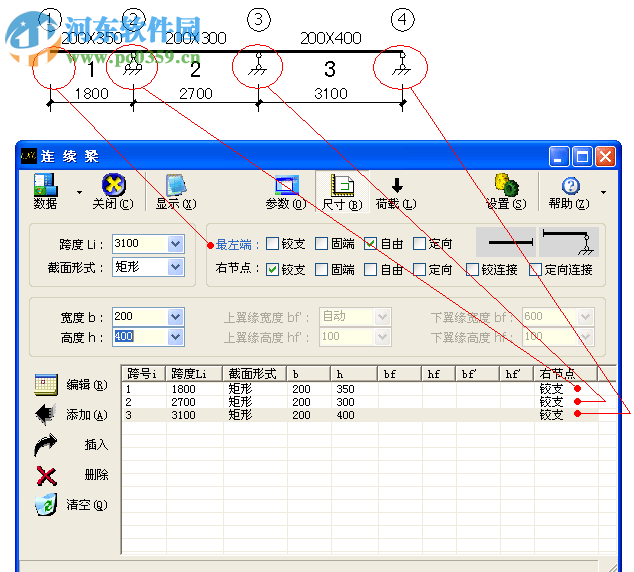Uncheck 自由 for 最左端

click(370, 244)
